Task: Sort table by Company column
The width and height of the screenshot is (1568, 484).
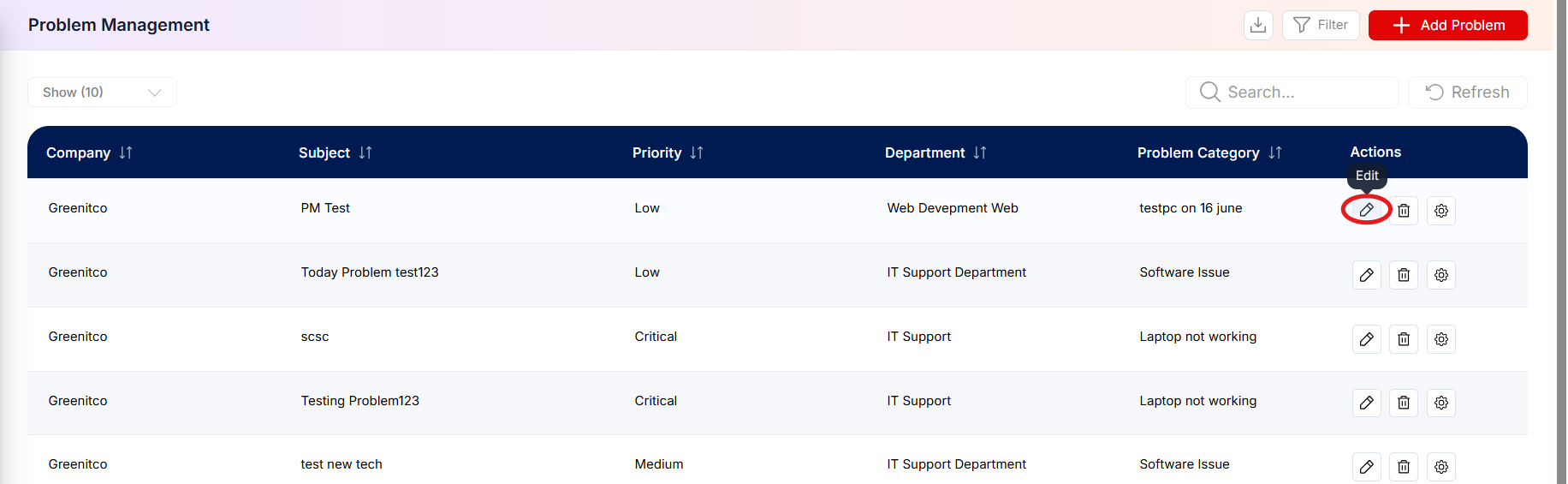Action: pyautogui.click(x=126, y=152)
